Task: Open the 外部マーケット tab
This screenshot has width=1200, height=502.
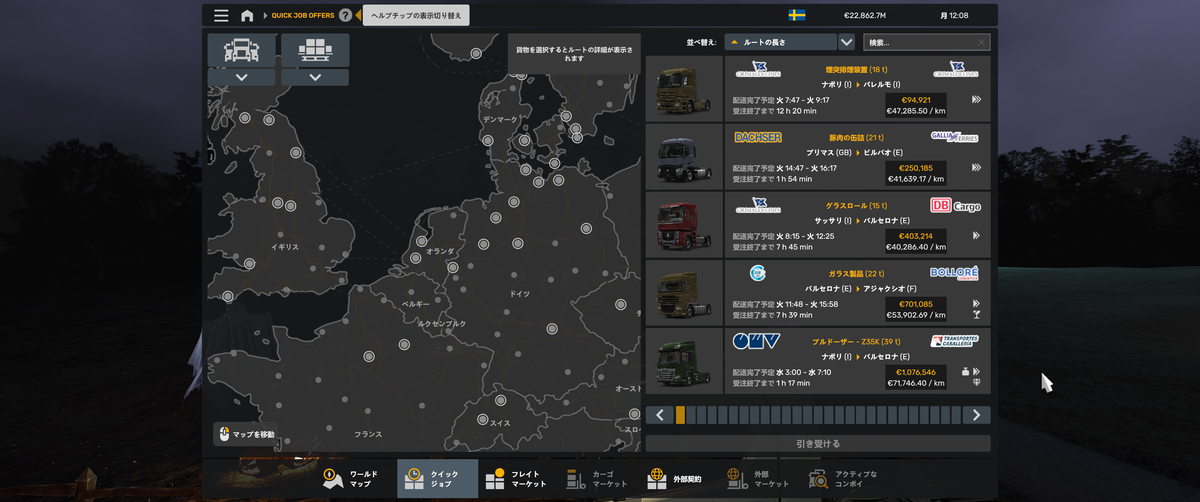Action: coord(759,479)
